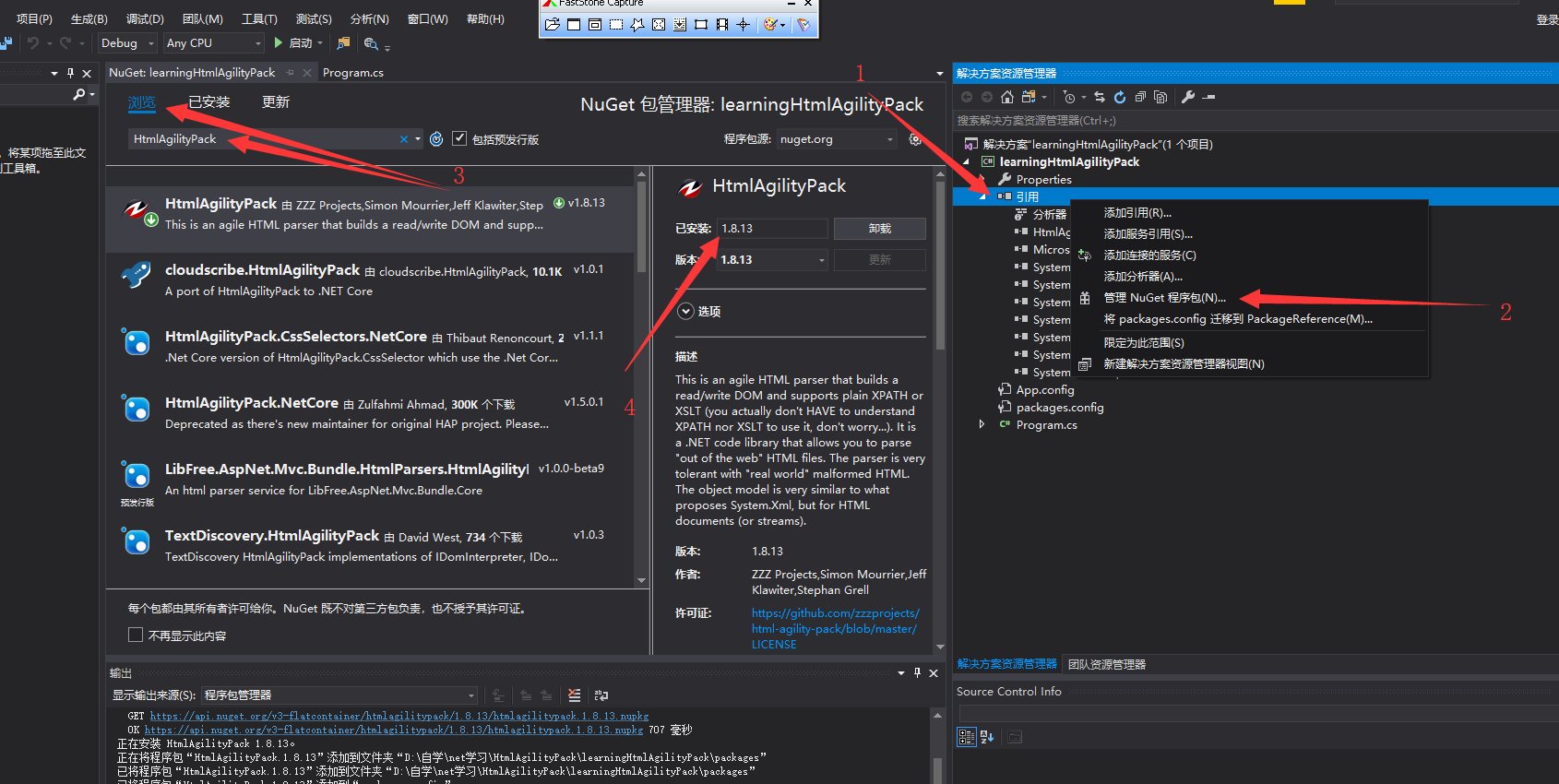Click Collapse All icon in Solution Explorer

coord(1140,97)
